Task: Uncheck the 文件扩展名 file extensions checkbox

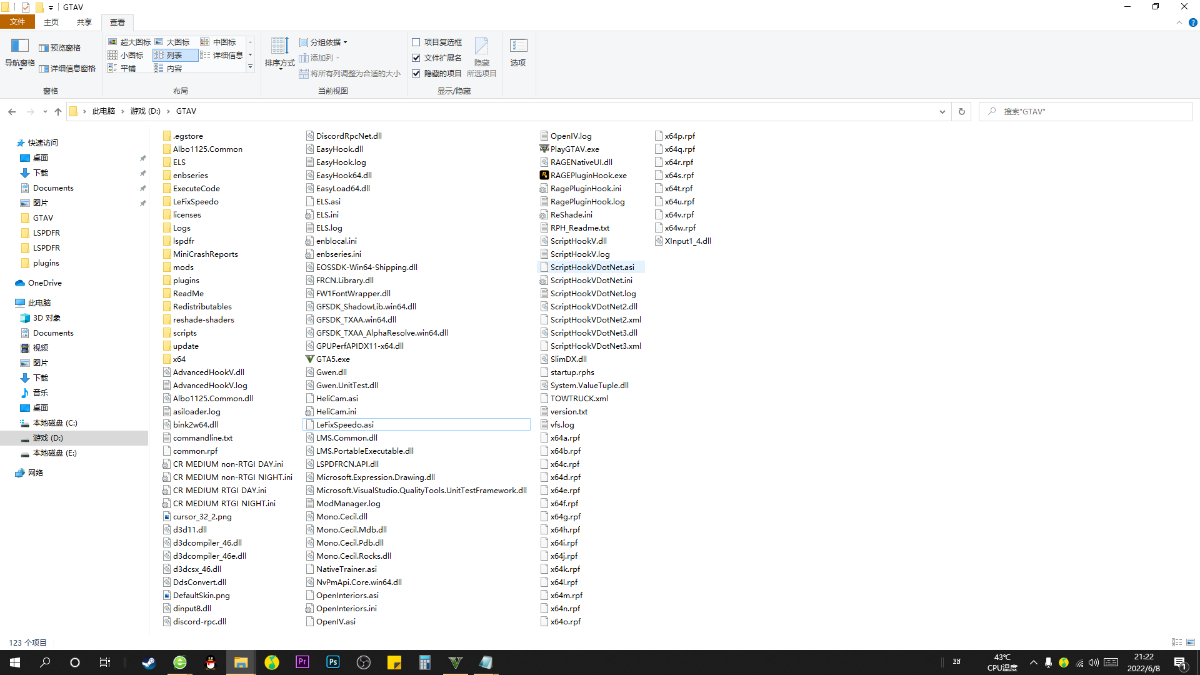Action: coord(437,58)
